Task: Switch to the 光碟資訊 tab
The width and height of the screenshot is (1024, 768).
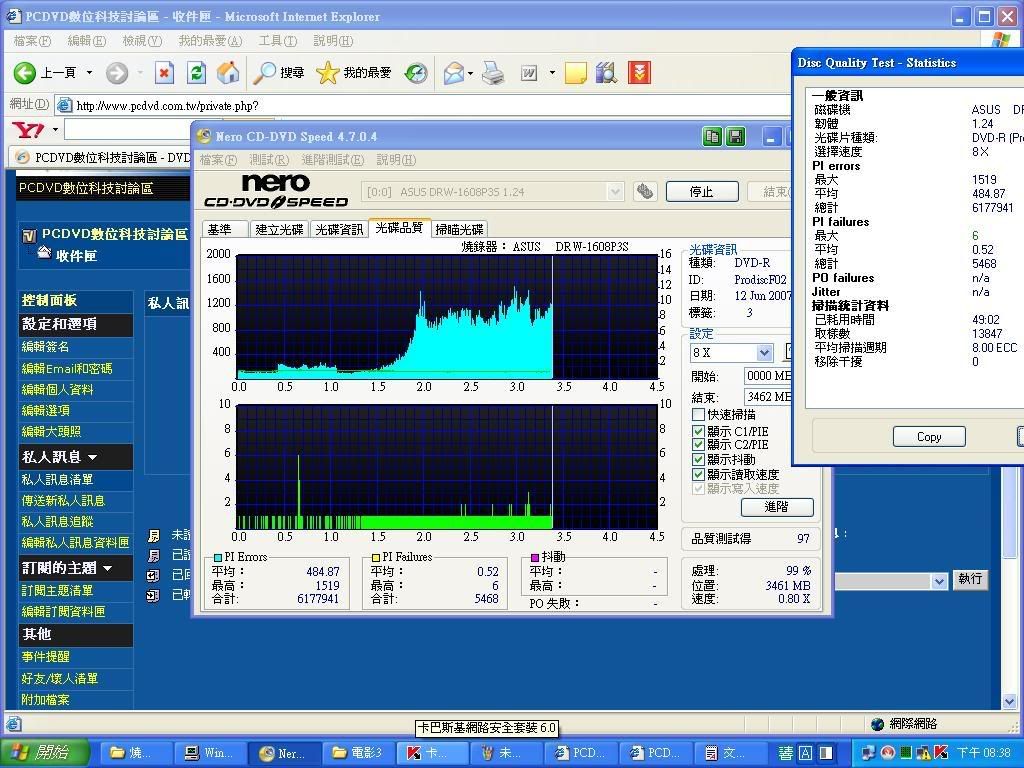Action: click(x=339, y=229)
